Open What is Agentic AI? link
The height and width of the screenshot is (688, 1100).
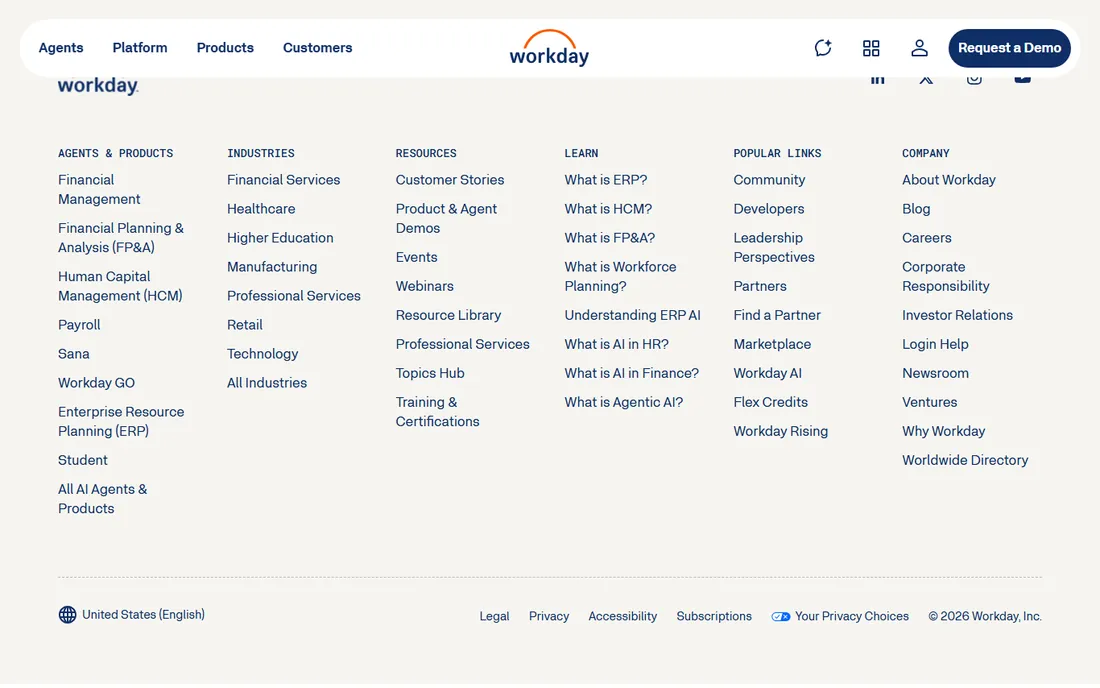(624, 402)
